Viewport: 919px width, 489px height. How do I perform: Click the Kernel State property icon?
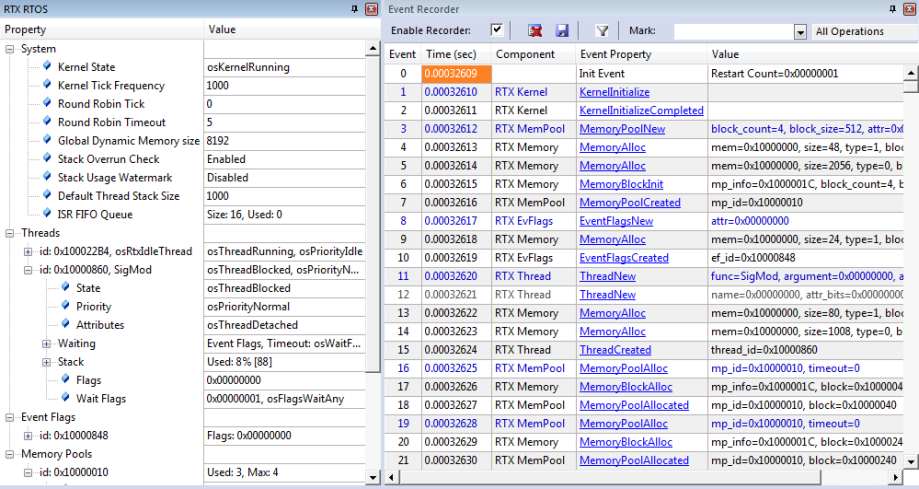pos(47,67)
